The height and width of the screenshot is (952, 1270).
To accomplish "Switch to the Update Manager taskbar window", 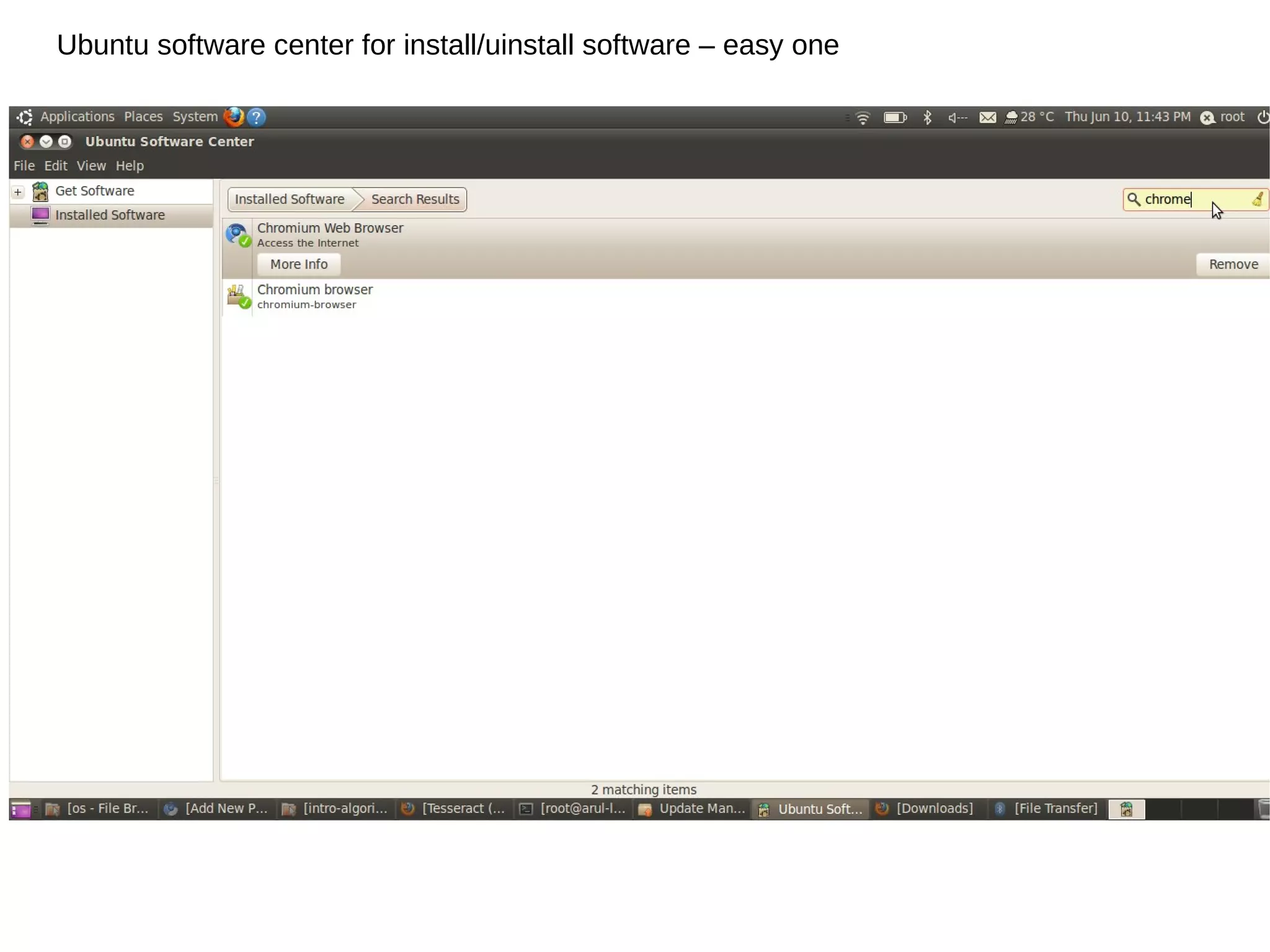I will point(691,809).
